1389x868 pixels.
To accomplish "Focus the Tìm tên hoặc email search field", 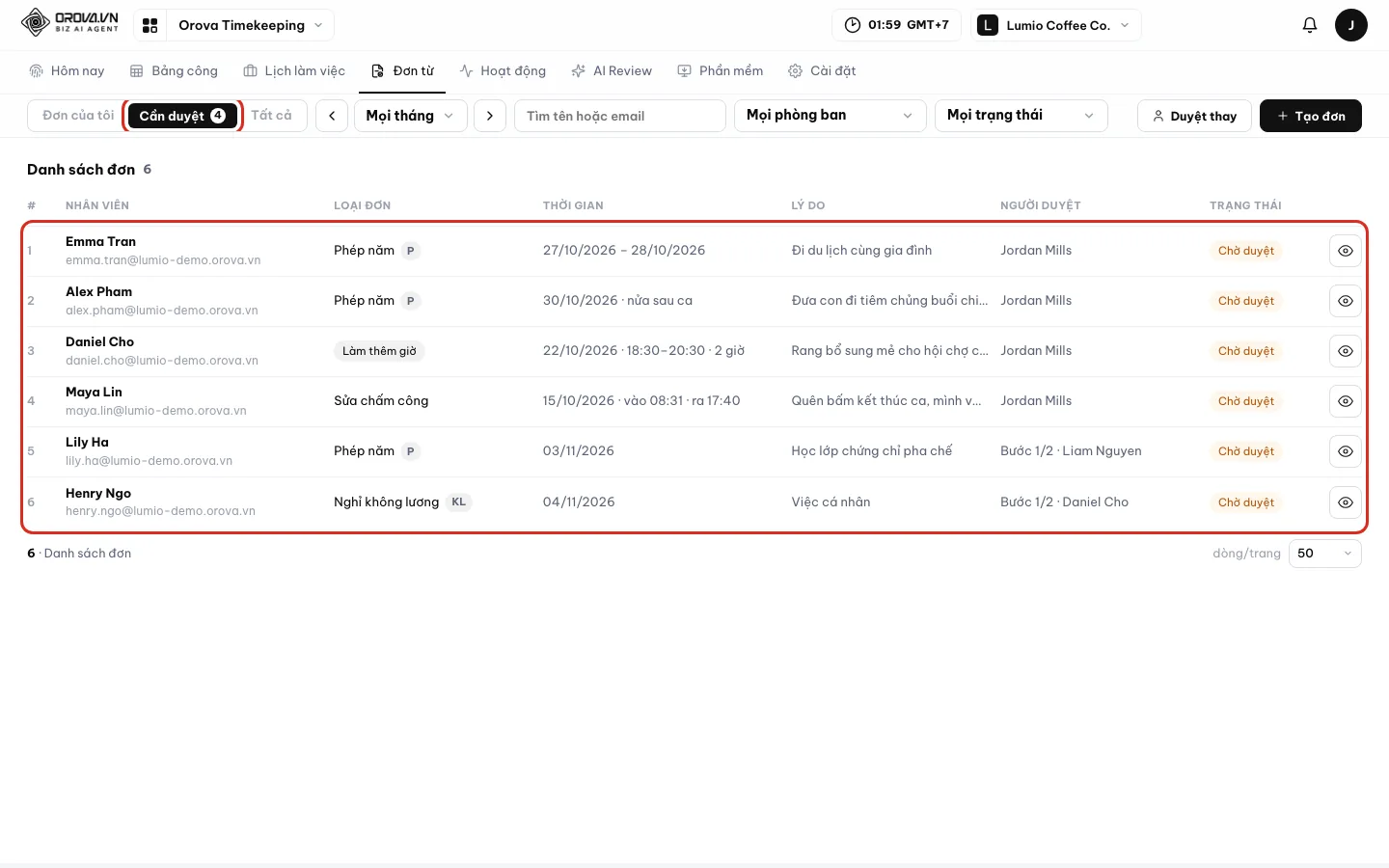I will pos(620,116).
